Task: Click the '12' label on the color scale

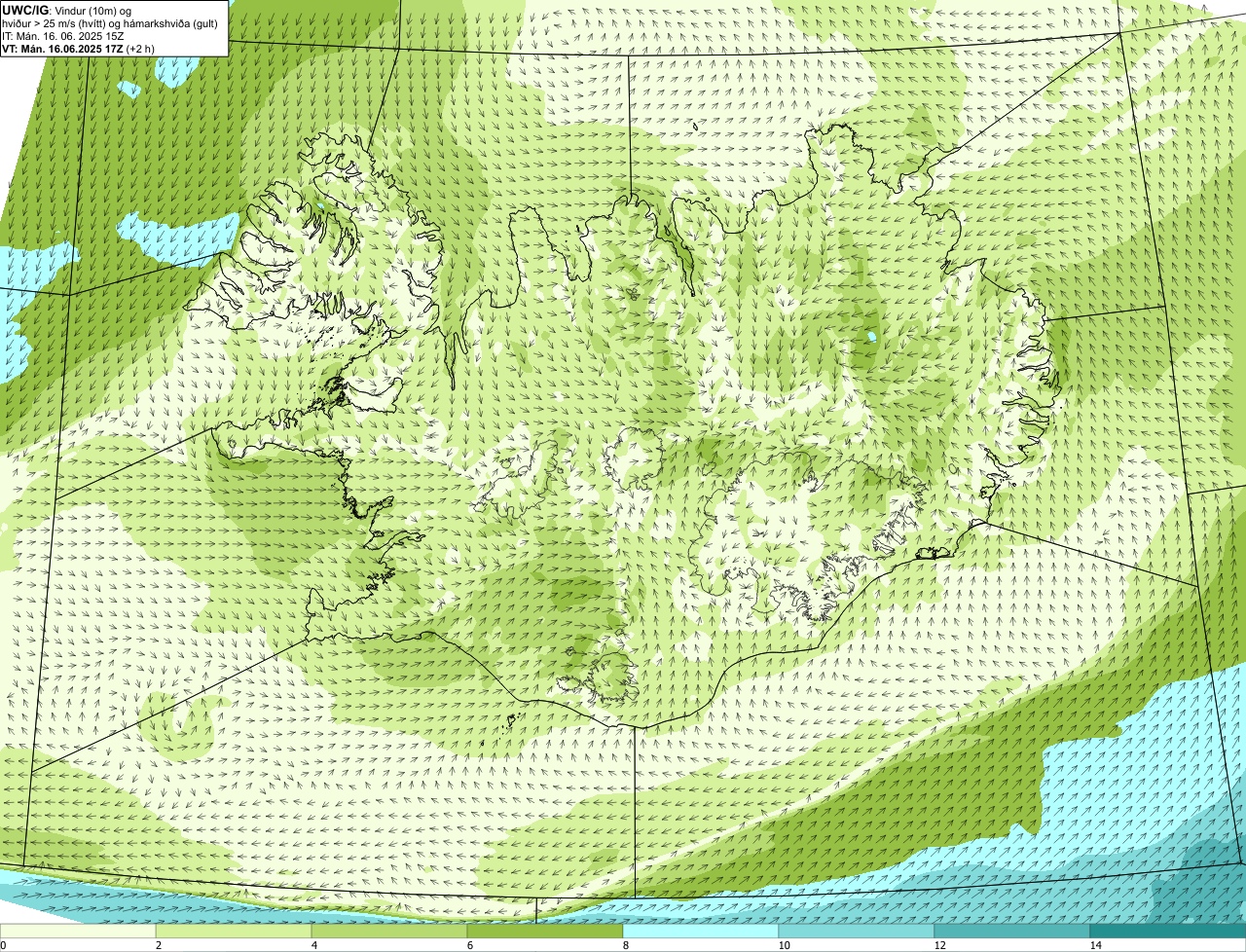Action: click(939, 945)
